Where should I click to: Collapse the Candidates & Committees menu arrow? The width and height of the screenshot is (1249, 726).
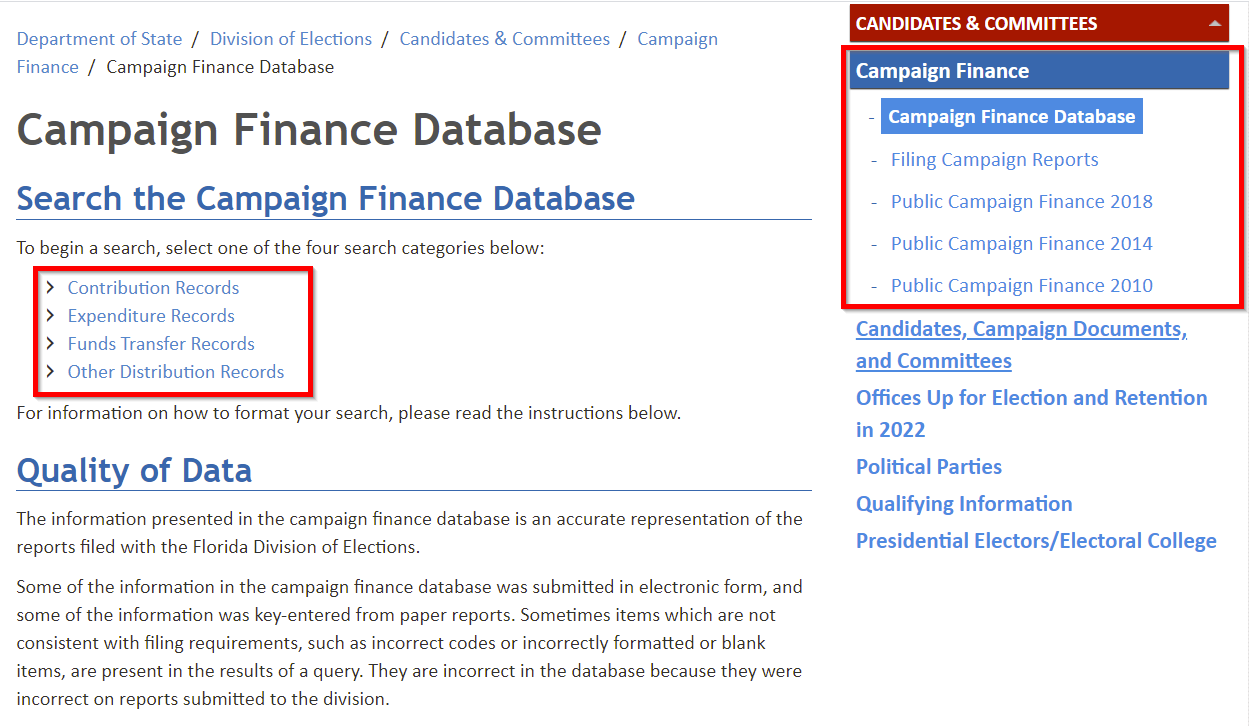[x=1214, y=23]
